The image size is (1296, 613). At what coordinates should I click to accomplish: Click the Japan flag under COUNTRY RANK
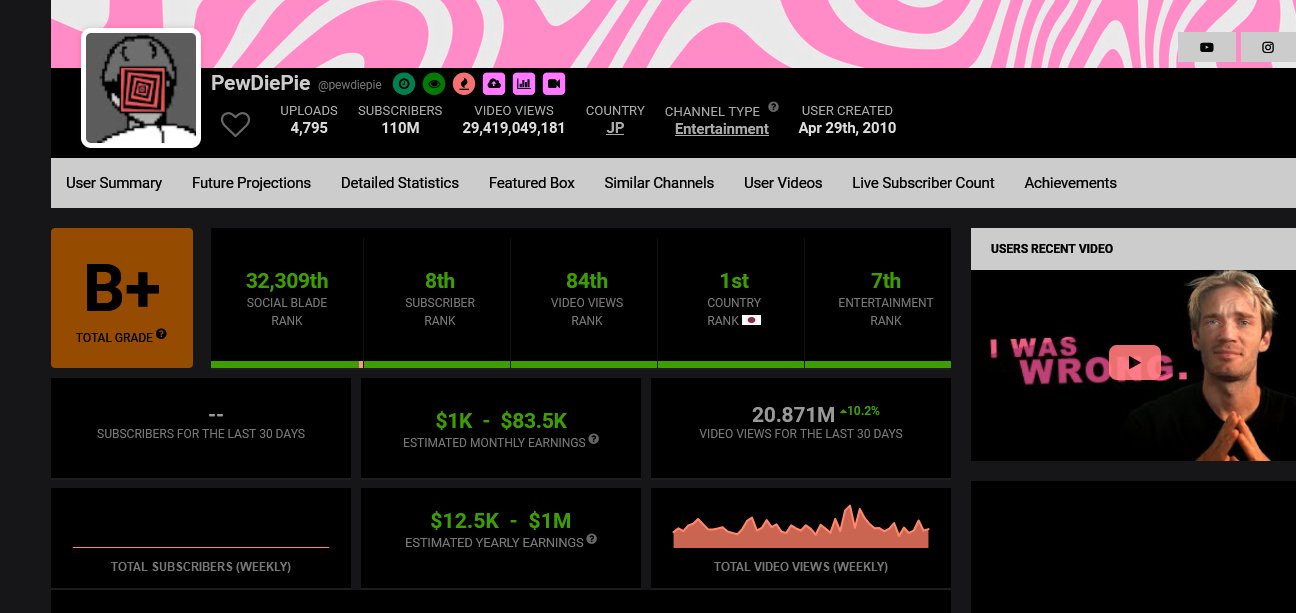point(751,320)
